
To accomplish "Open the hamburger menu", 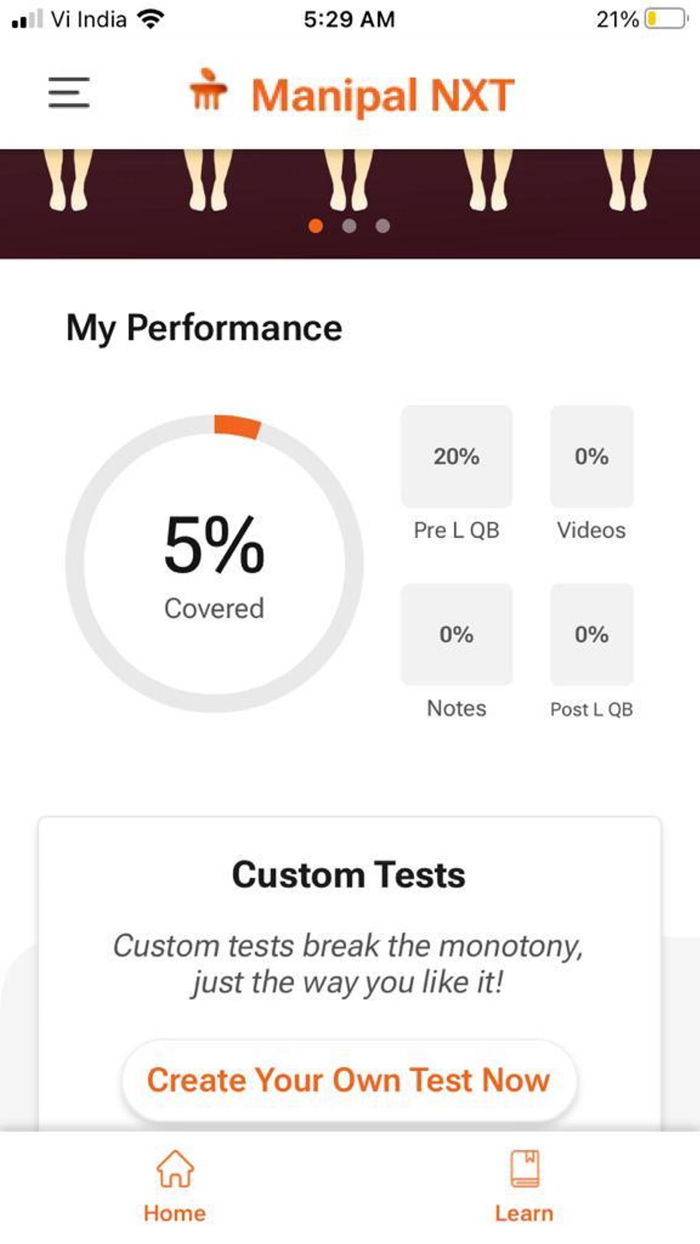I will point(69,94).
